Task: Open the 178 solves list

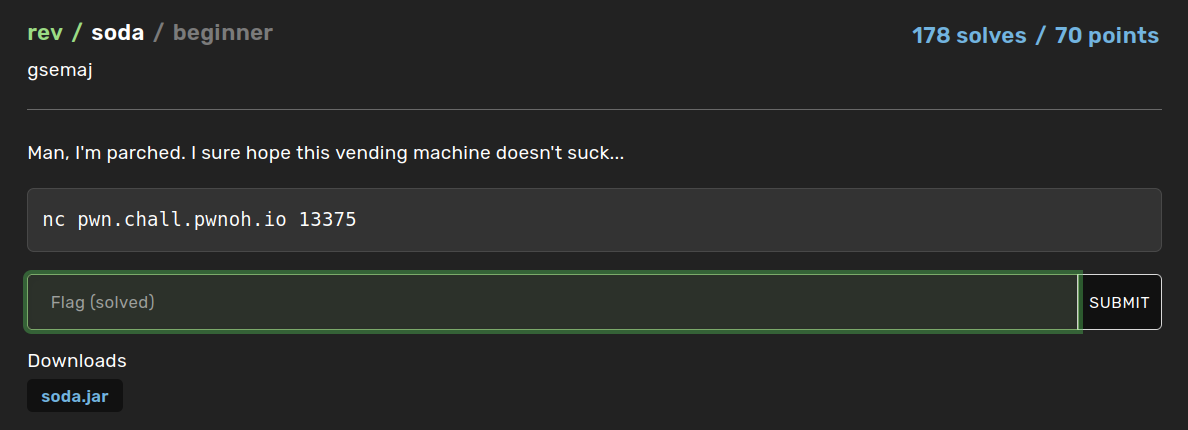Action: pos(969,36)
